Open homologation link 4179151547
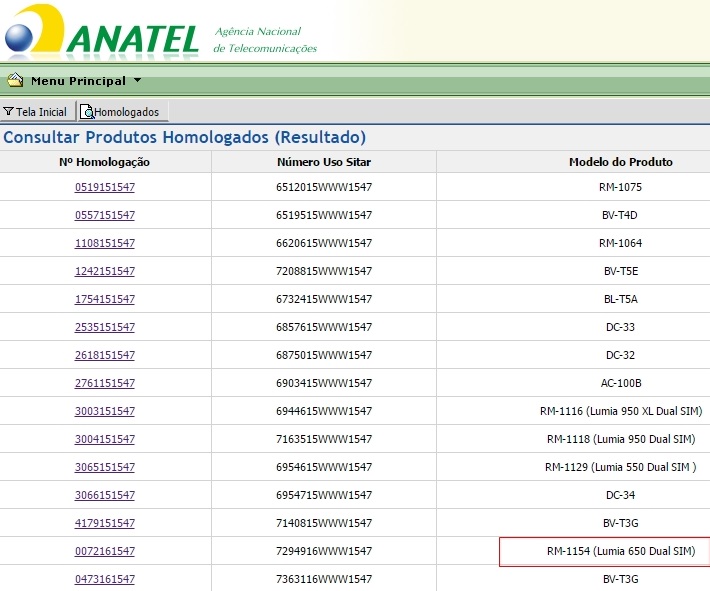 [x=105, y=523]
